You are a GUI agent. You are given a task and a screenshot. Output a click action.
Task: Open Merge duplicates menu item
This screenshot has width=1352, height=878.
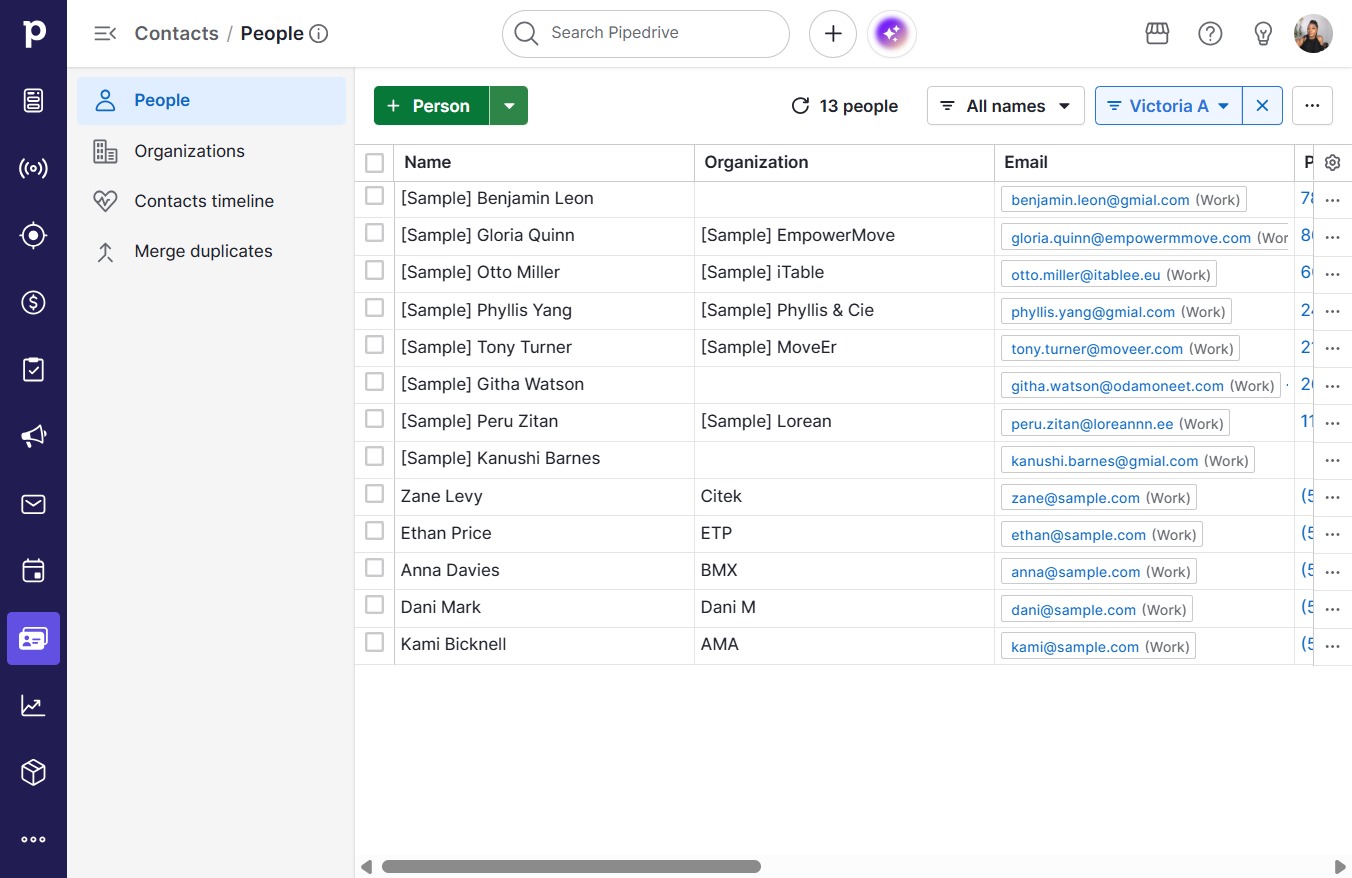coord(211,251)
